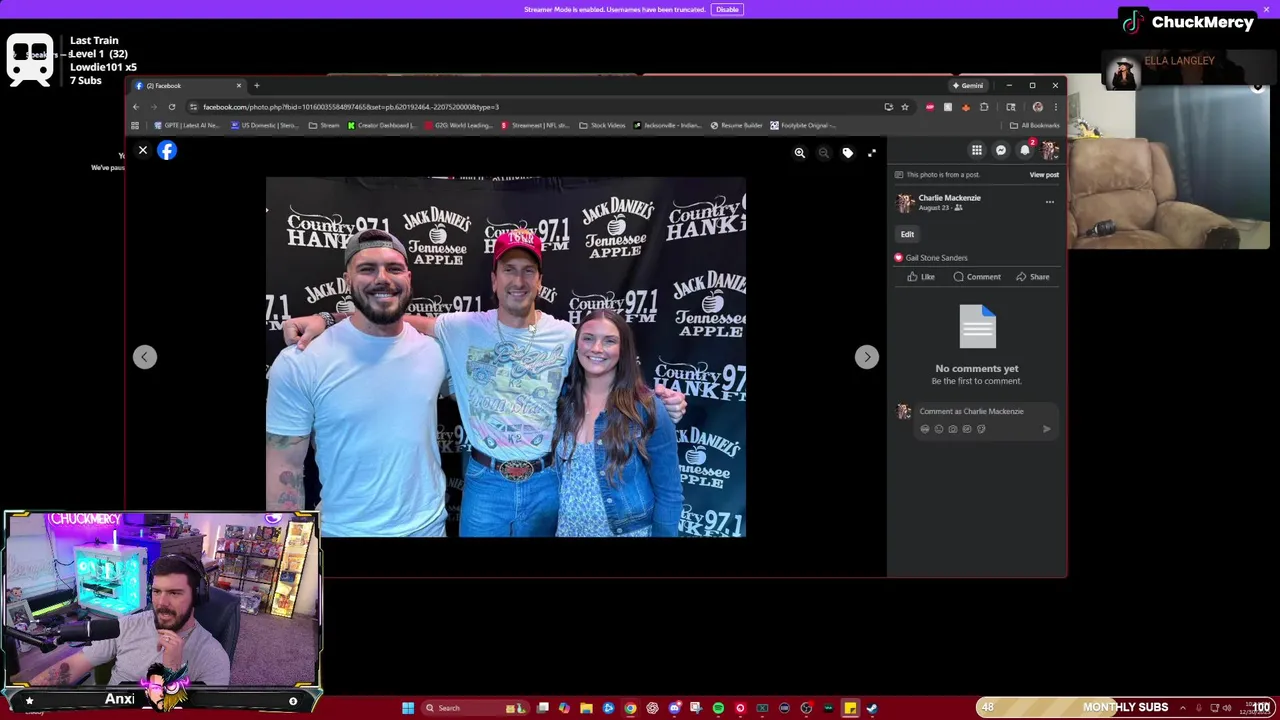The image size is (1280, 720).
Task: Reload the Facebook page
Action: (172, 107)
